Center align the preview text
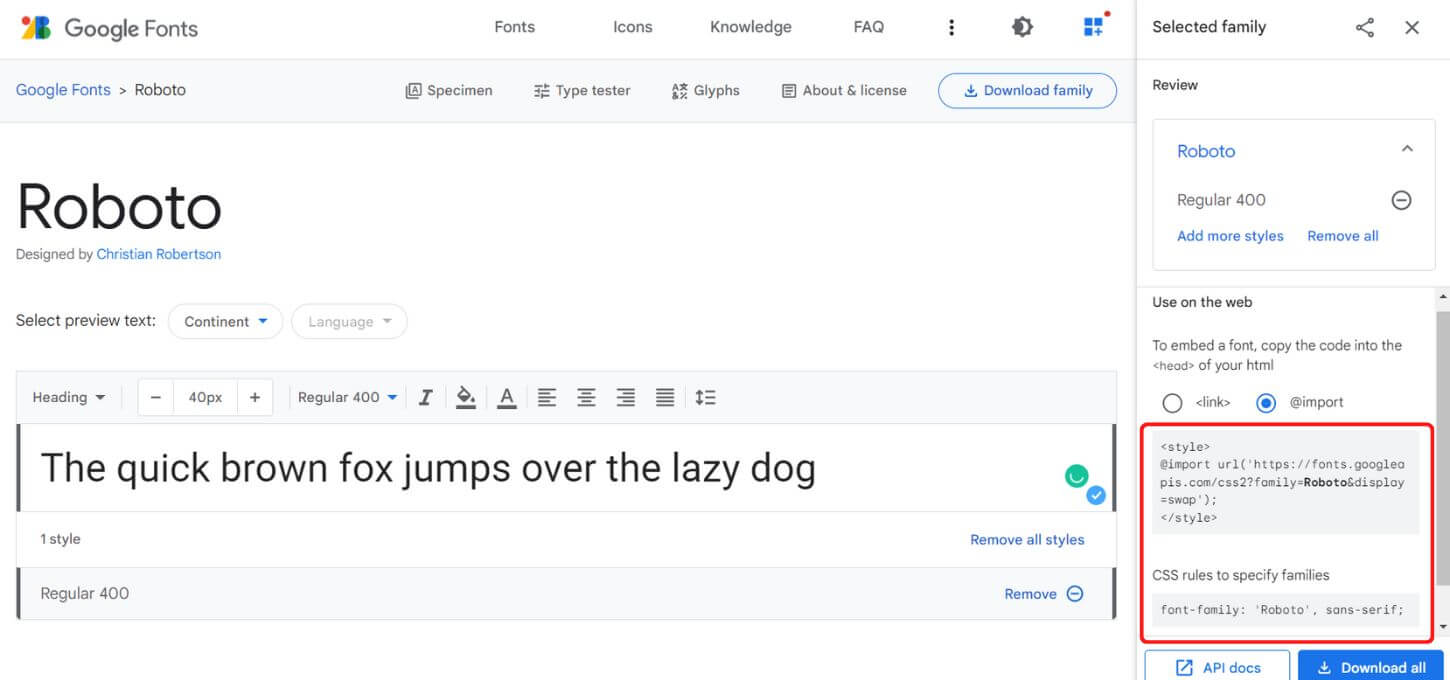 [586, 397]
